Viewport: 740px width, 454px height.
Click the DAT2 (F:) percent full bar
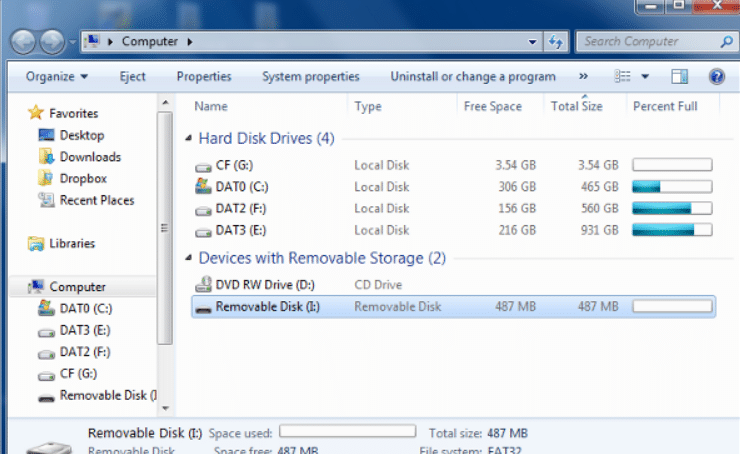click(x=672, y=209)
